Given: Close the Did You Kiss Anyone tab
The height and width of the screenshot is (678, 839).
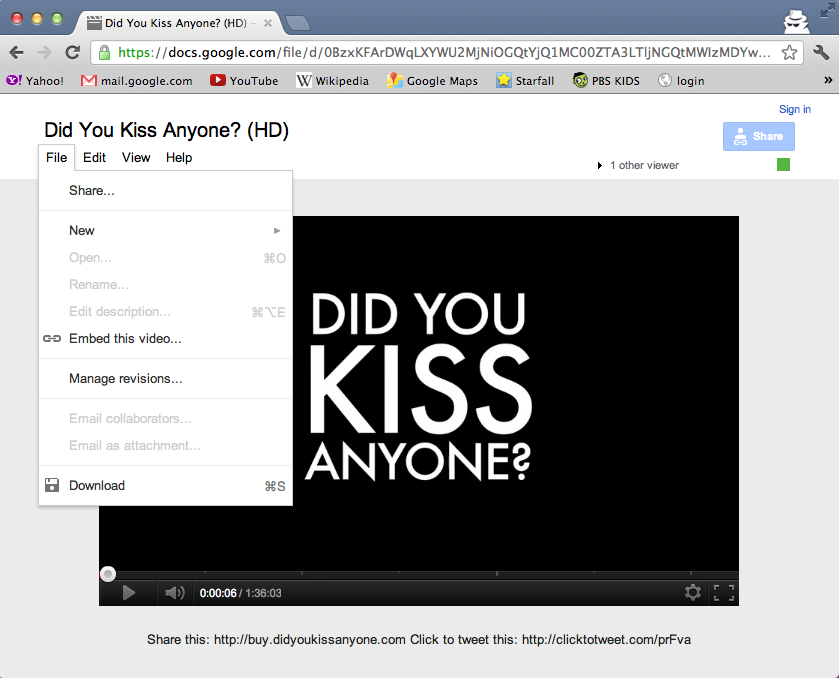Looking at the screenshot, I should tap(268, 23).
